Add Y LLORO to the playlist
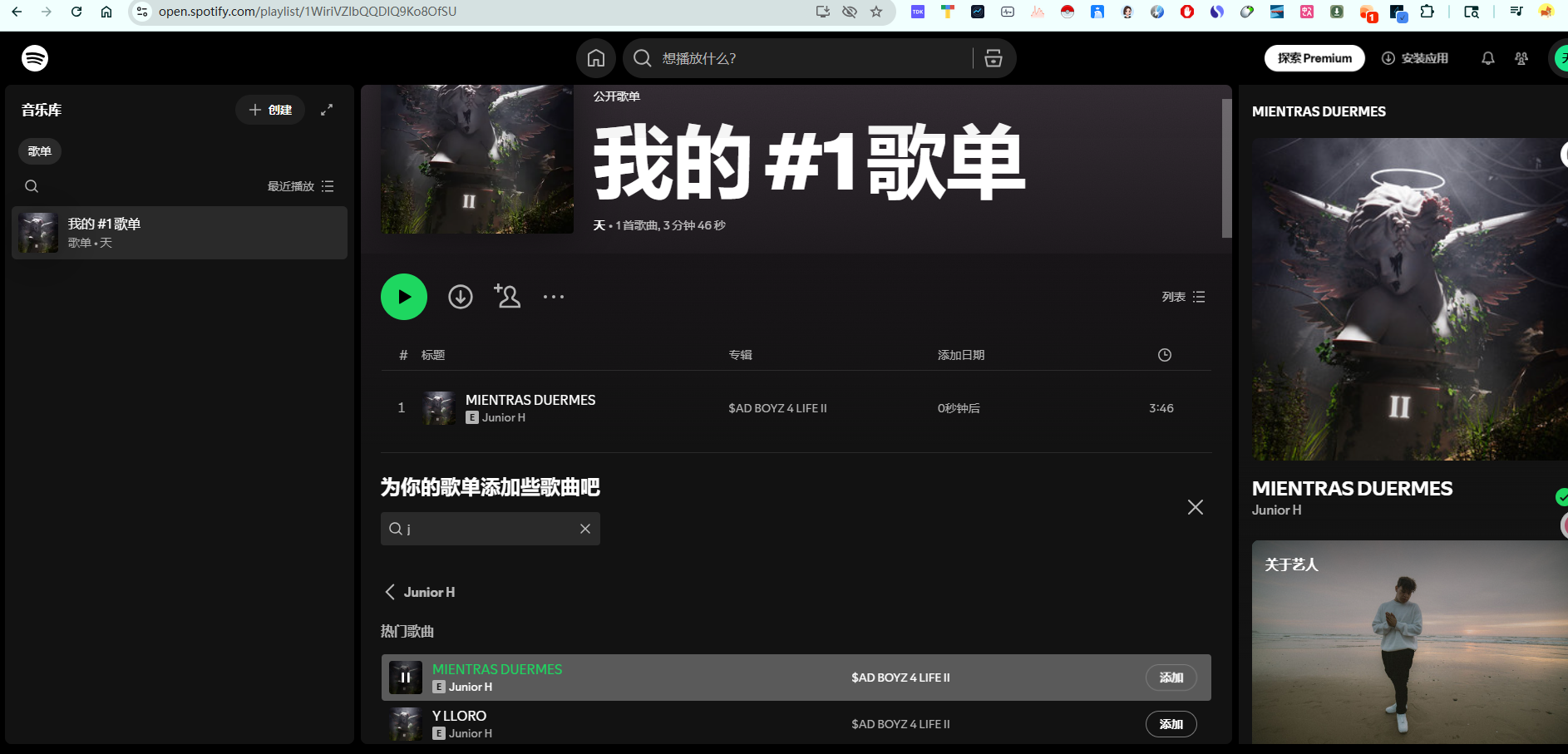1568x754 pixels. point(1171,724)
